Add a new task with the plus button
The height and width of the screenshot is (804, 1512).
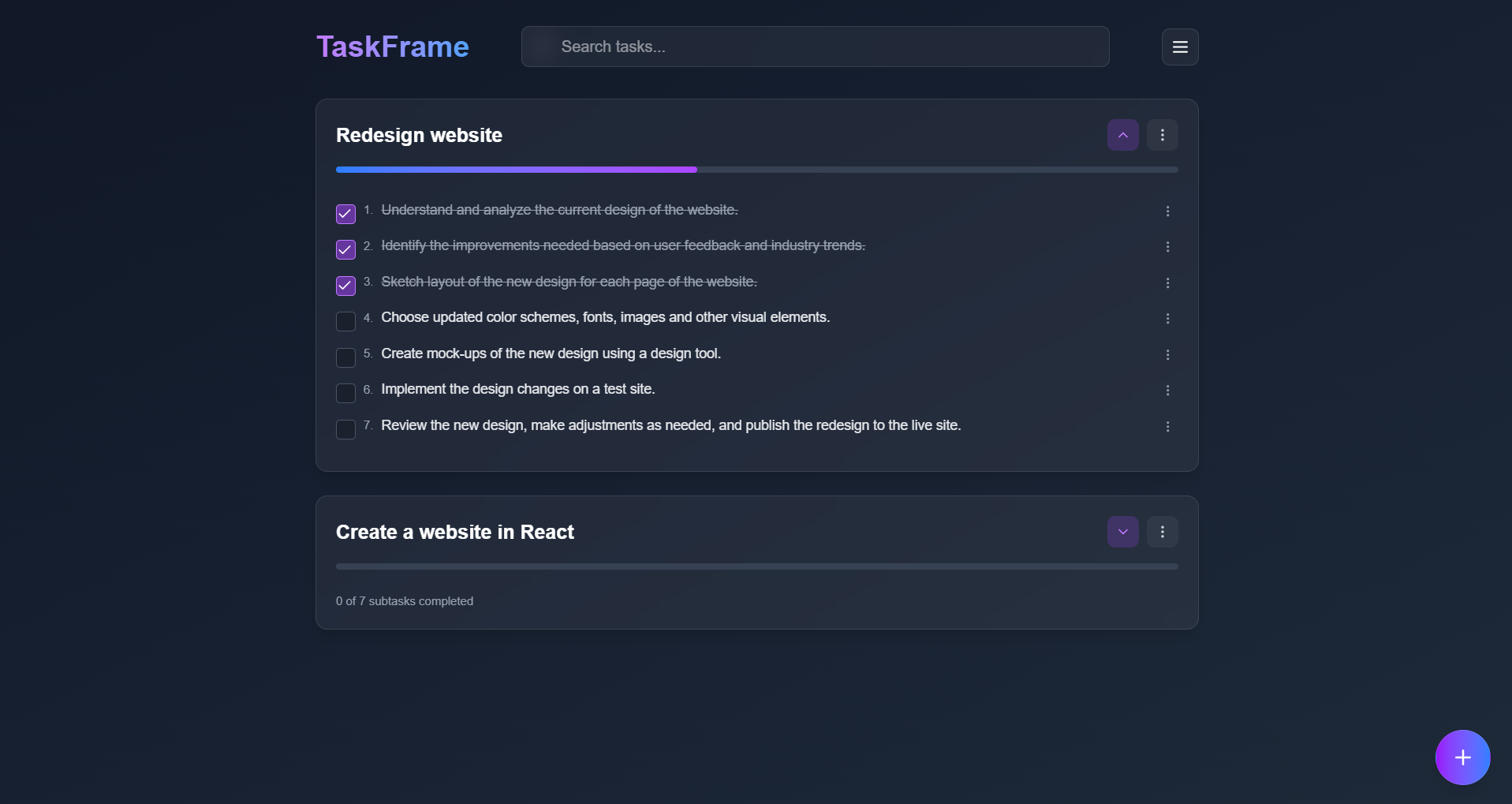click(1462, 757)
